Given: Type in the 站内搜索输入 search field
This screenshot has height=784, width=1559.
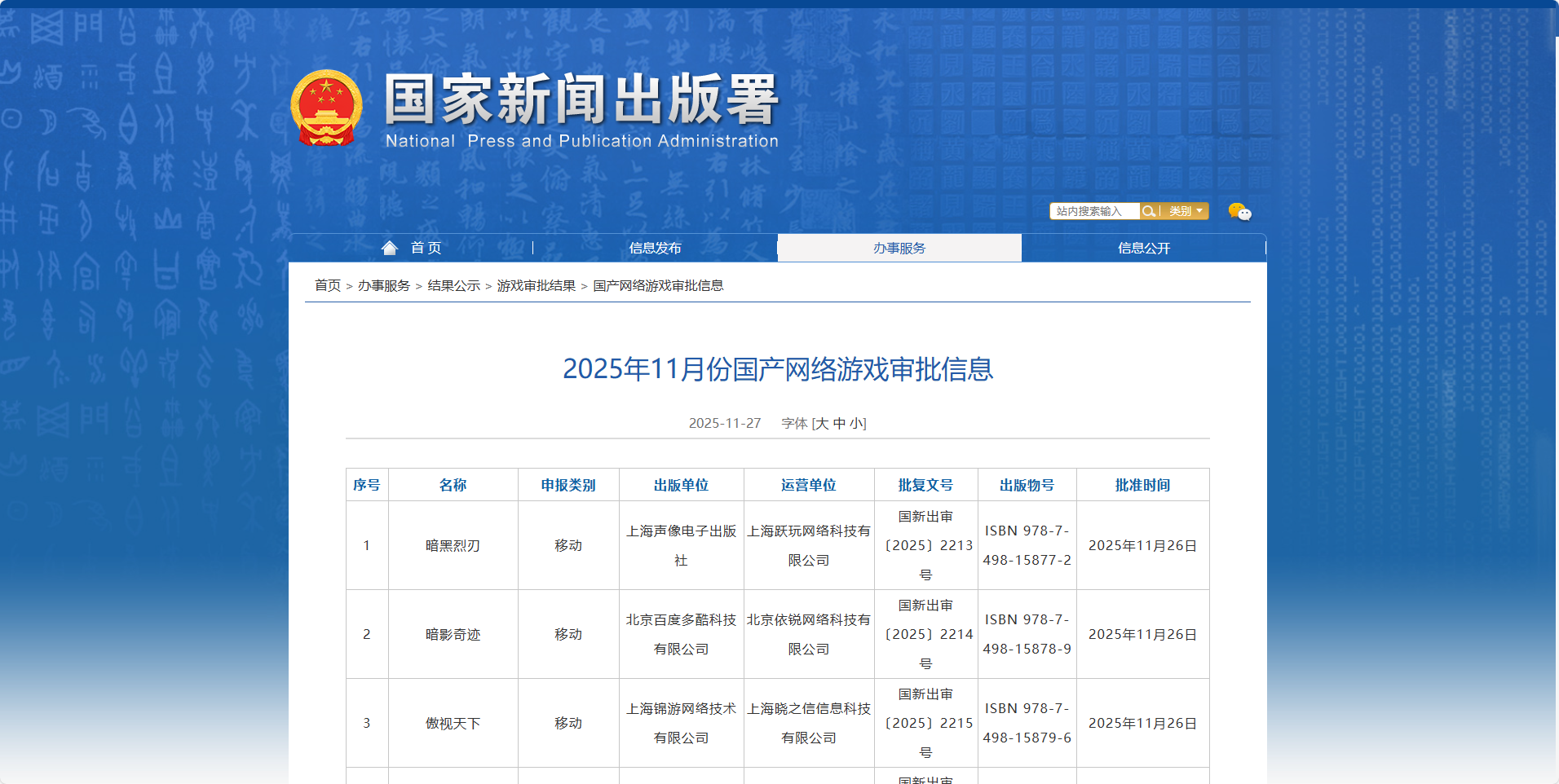Looking at the screenshot, I should (x=1094, y=211).
